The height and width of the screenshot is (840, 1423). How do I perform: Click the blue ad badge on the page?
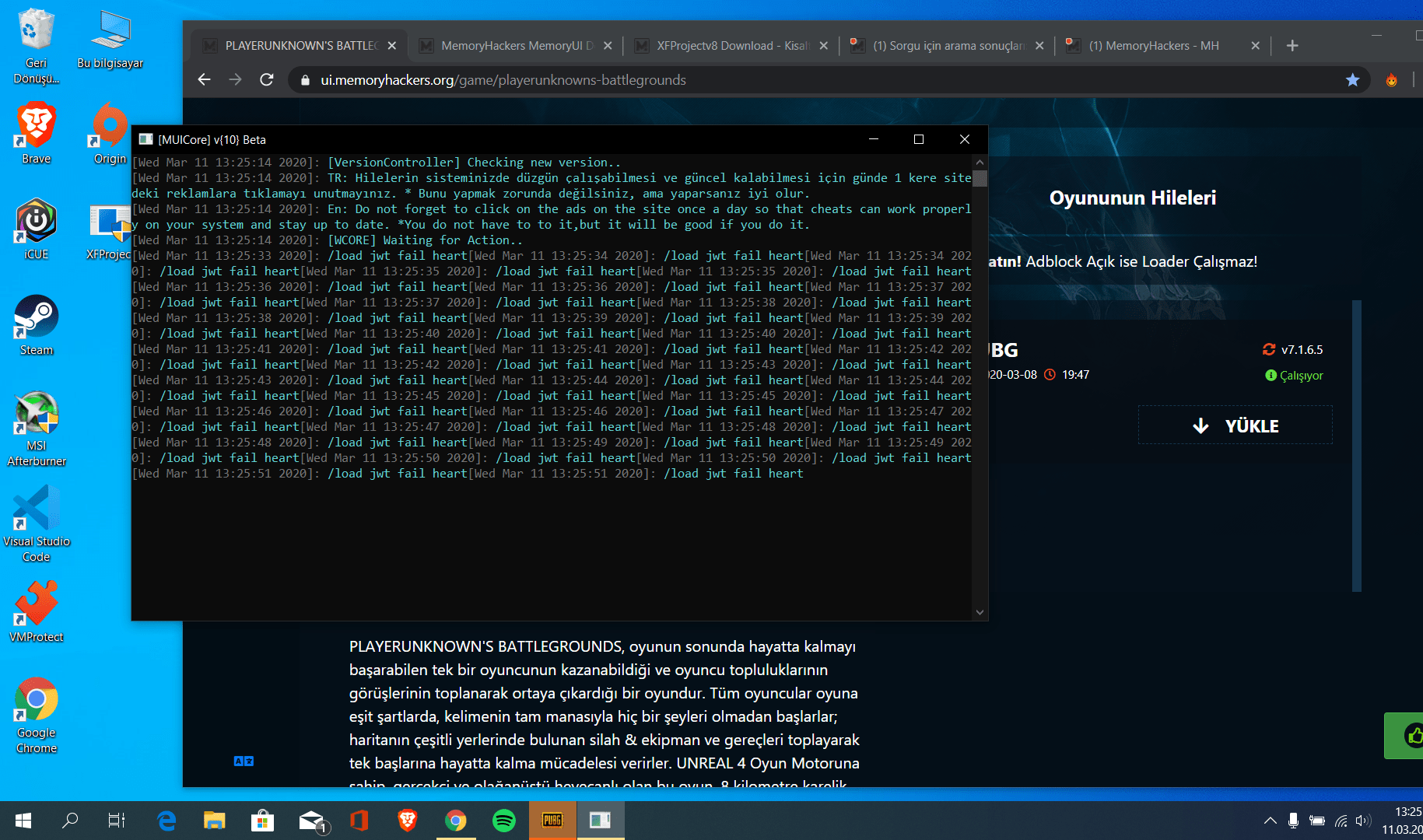[244, 761]
